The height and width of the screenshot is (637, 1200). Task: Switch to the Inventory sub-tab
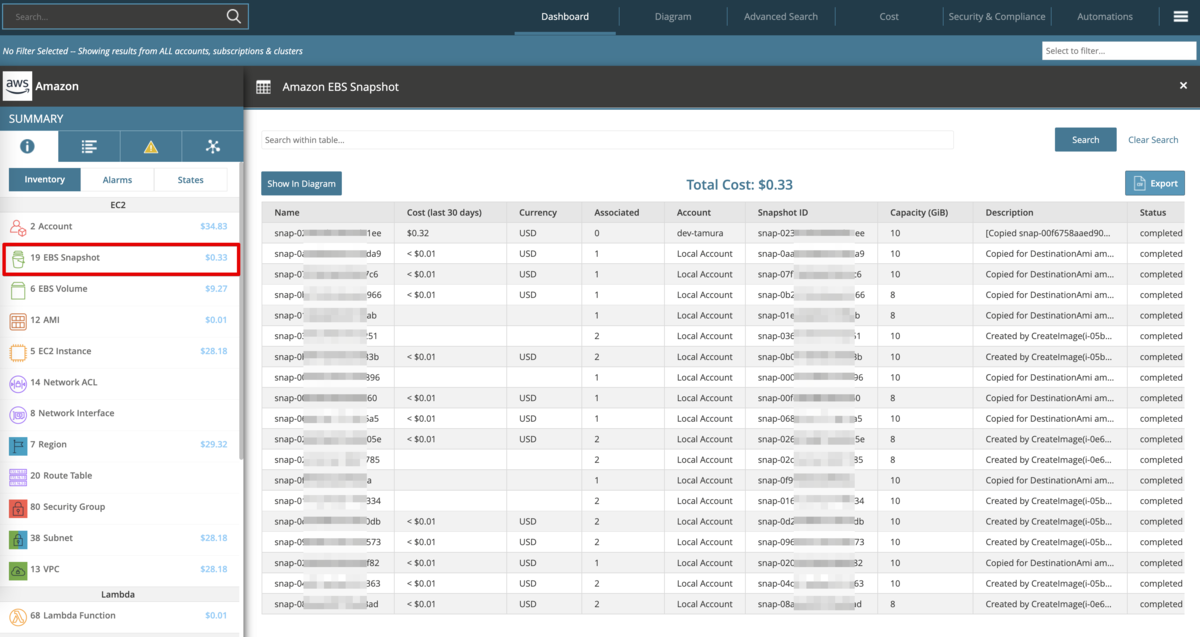(45, 180)
